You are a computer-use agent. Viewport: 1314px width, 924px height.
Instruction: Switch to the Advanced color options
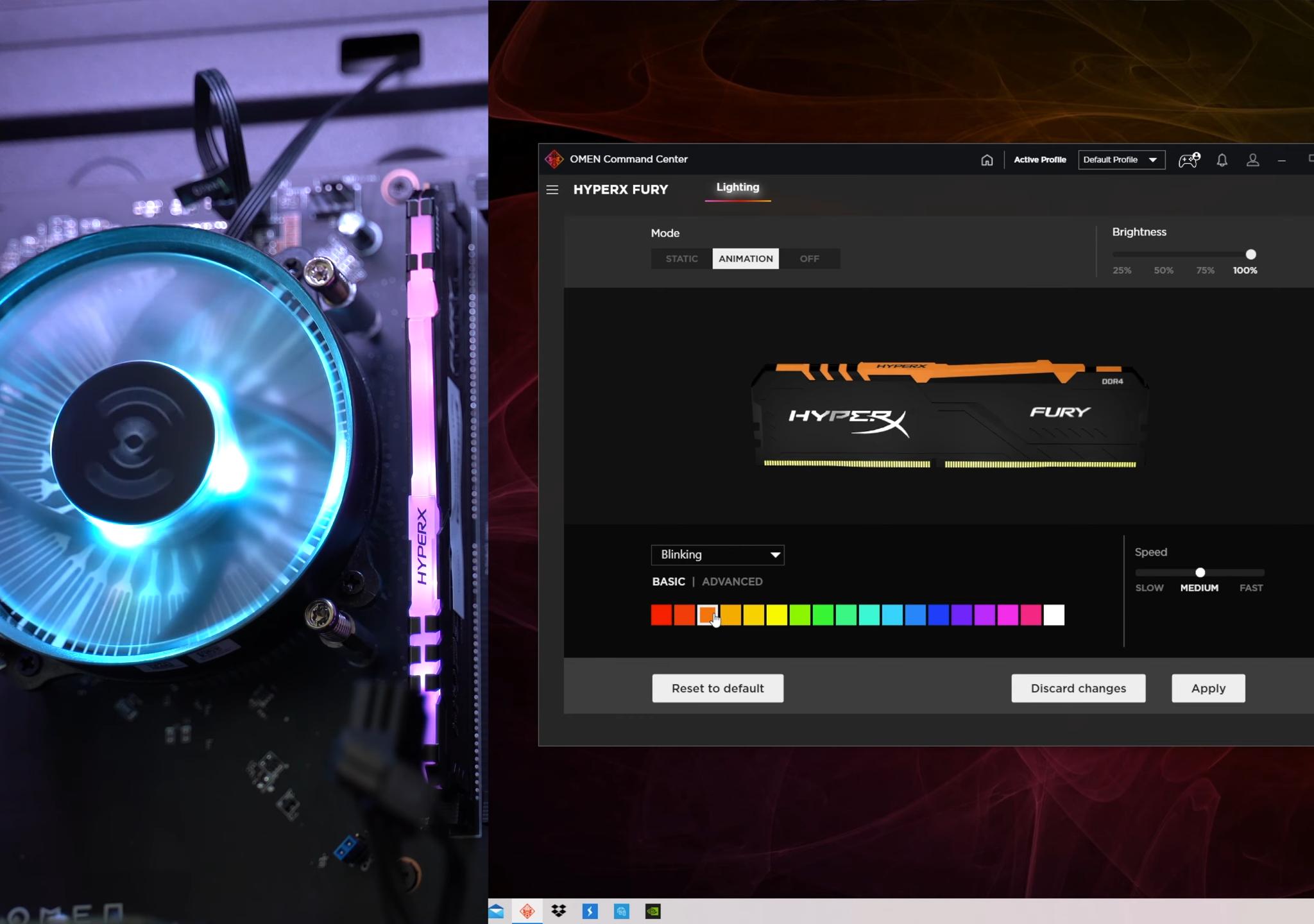732,581
